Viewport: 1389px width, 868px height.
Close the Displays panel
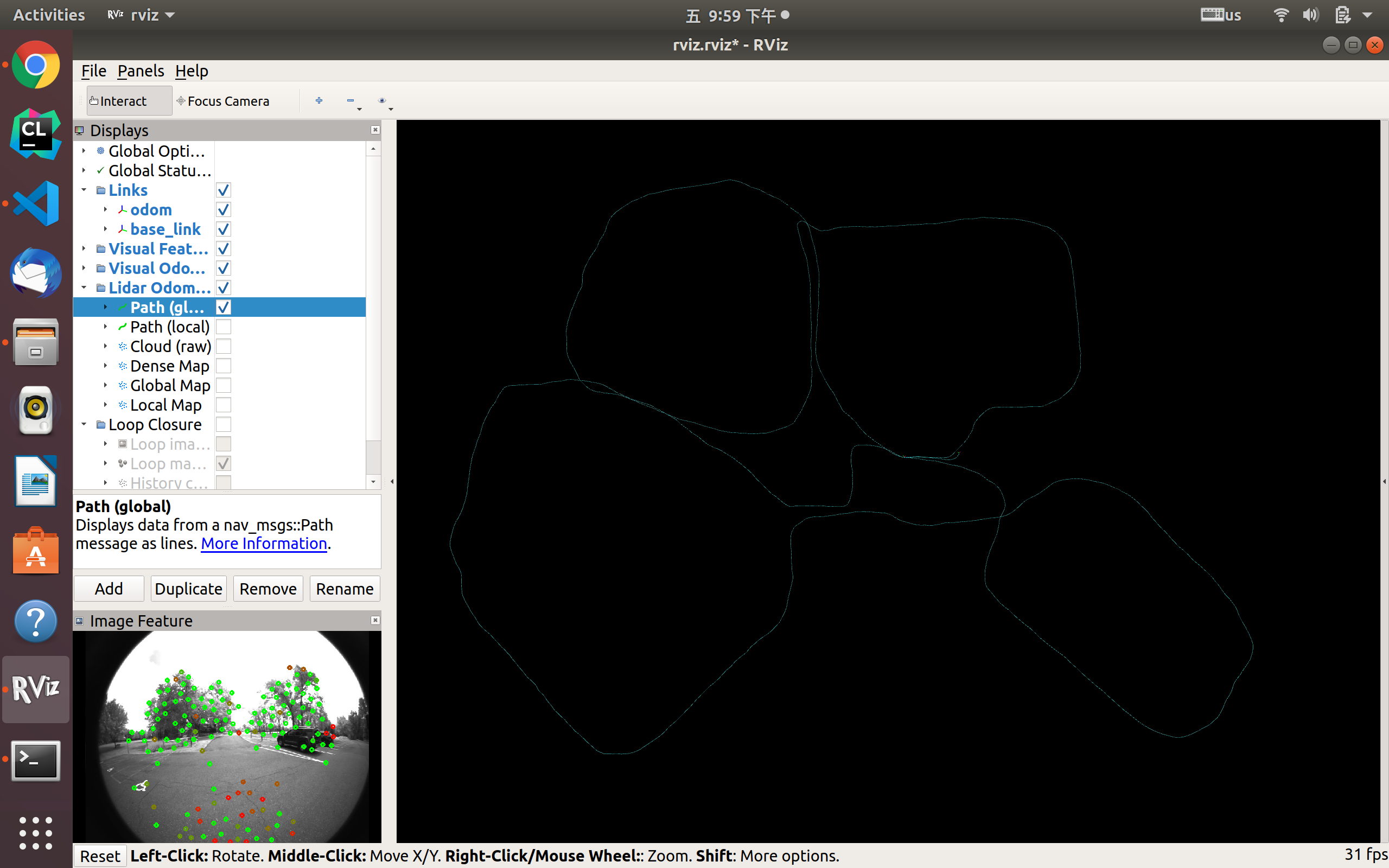[x=375, y=130]
